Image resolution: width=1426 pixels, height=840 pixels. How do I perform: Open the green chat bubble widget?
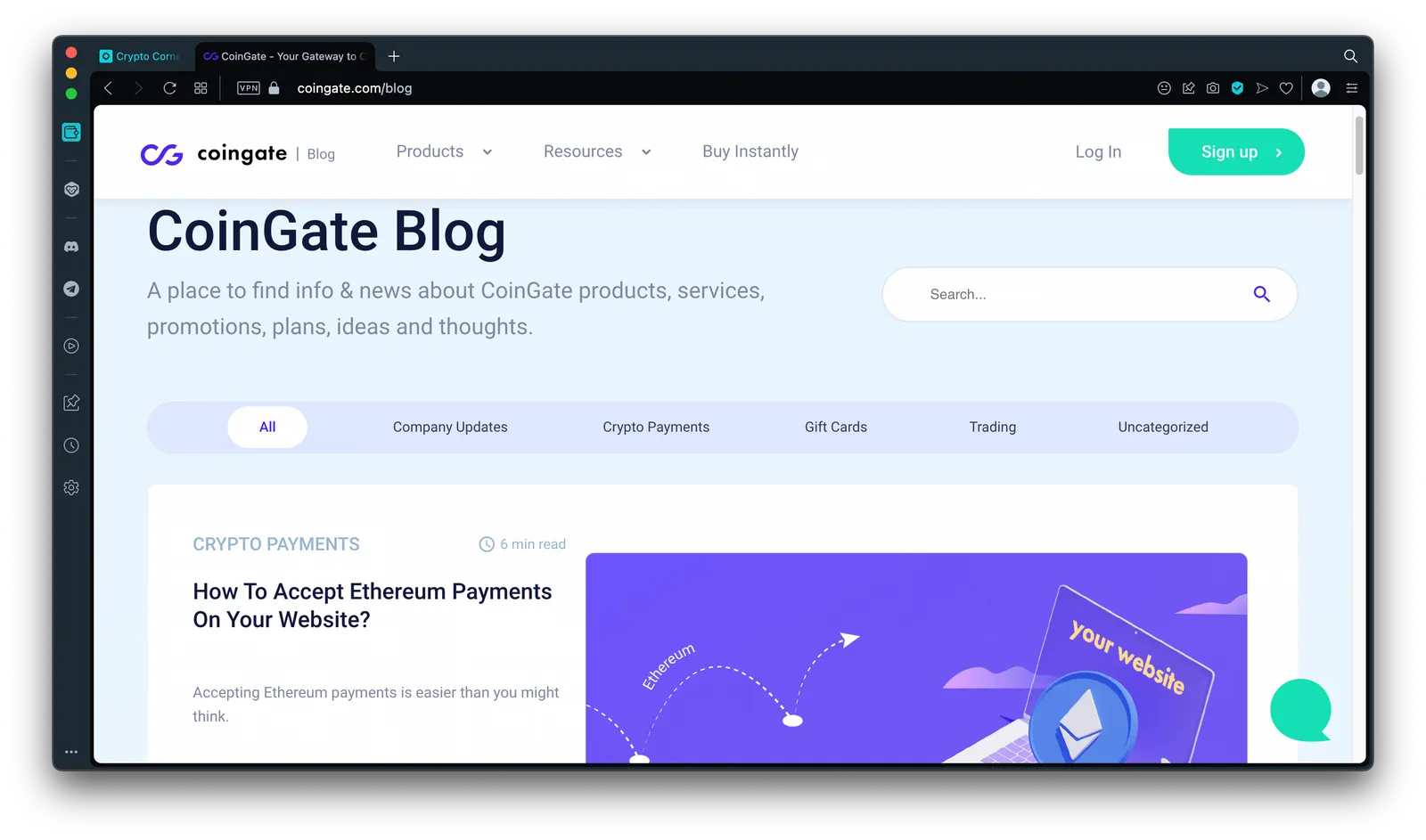pos(1300,710)
